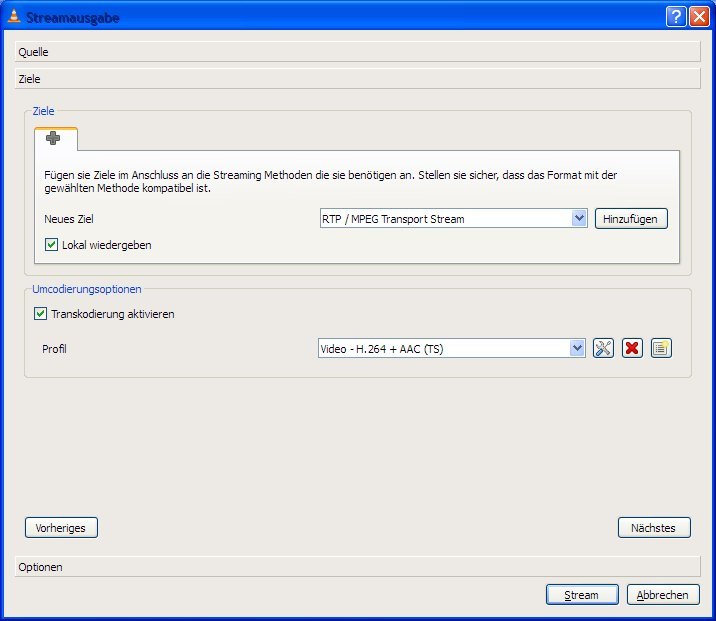
Task: Expand the Ziele section header
Action: tap(358, 79)
